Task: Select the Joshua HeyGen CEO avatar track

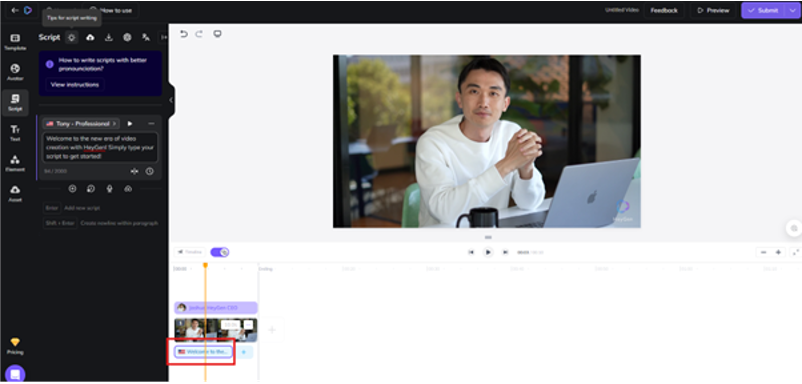Action: click(x=215, y=308)
